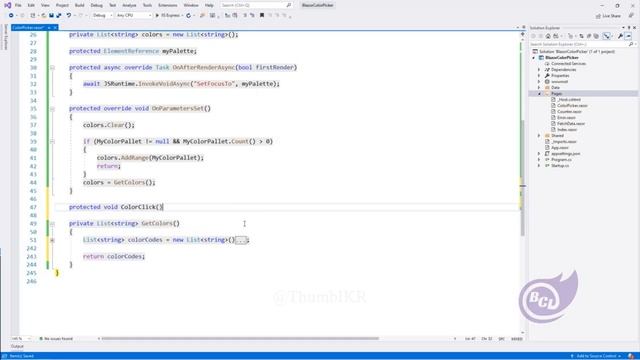This screenshot has height=360, width=640.
Task: Close the ColorPicker.razor editor tab
Action: [x=55, y=27]
